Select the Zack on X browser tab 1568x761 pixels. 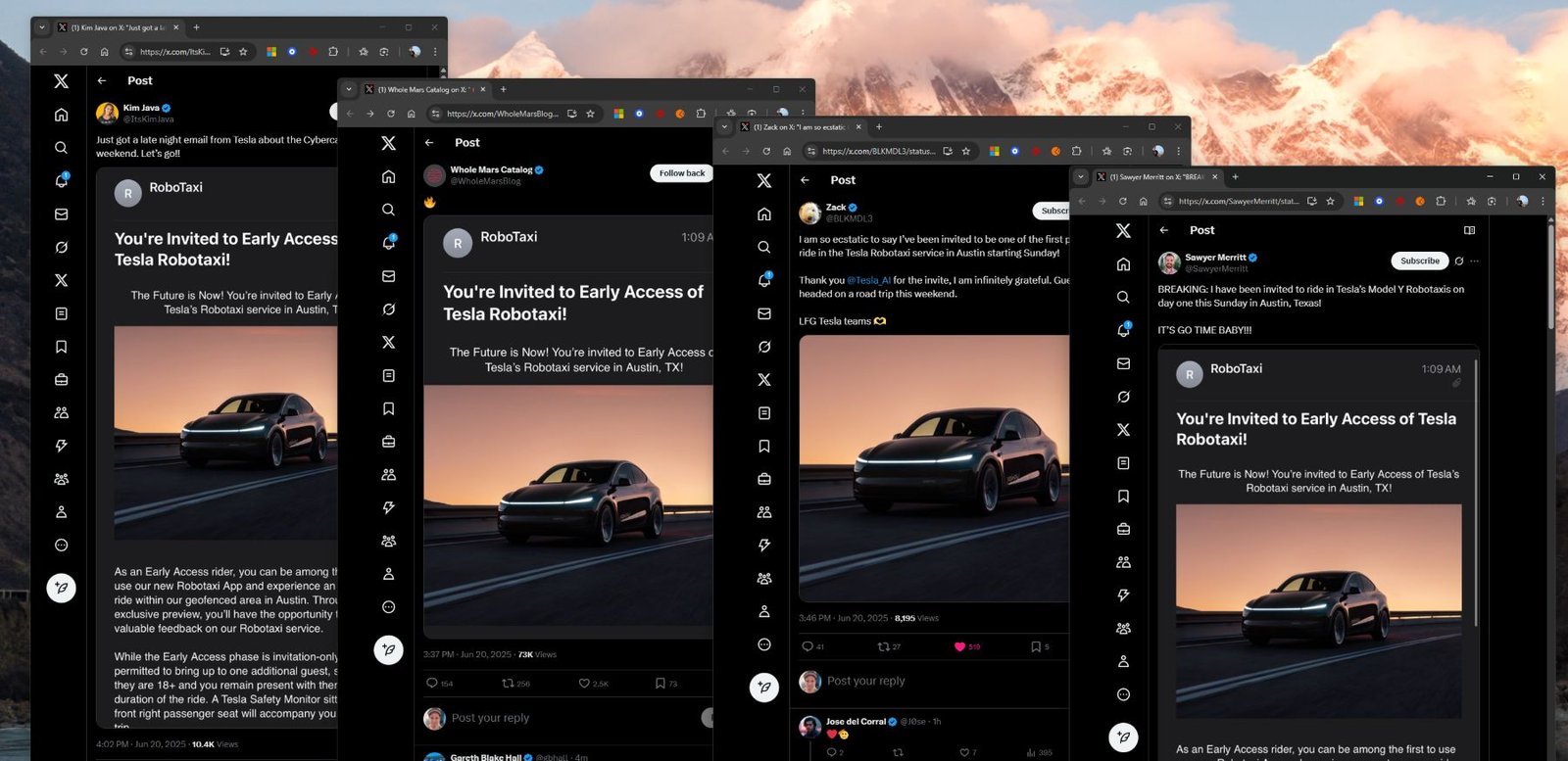pos(801,126)
